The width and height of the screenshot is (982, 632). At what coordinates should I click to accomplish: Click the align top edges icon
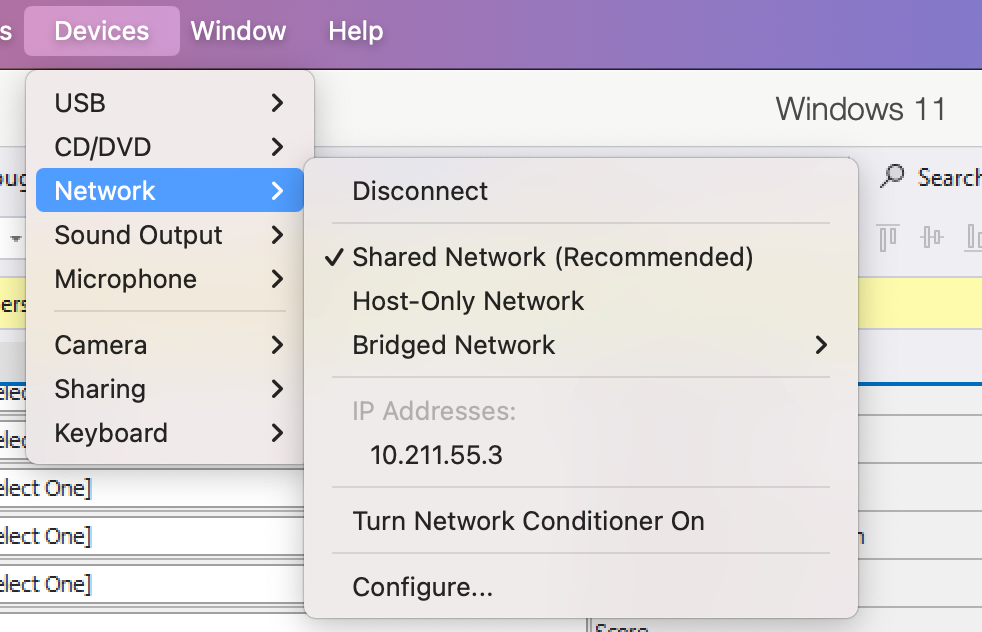coord(888,237)
